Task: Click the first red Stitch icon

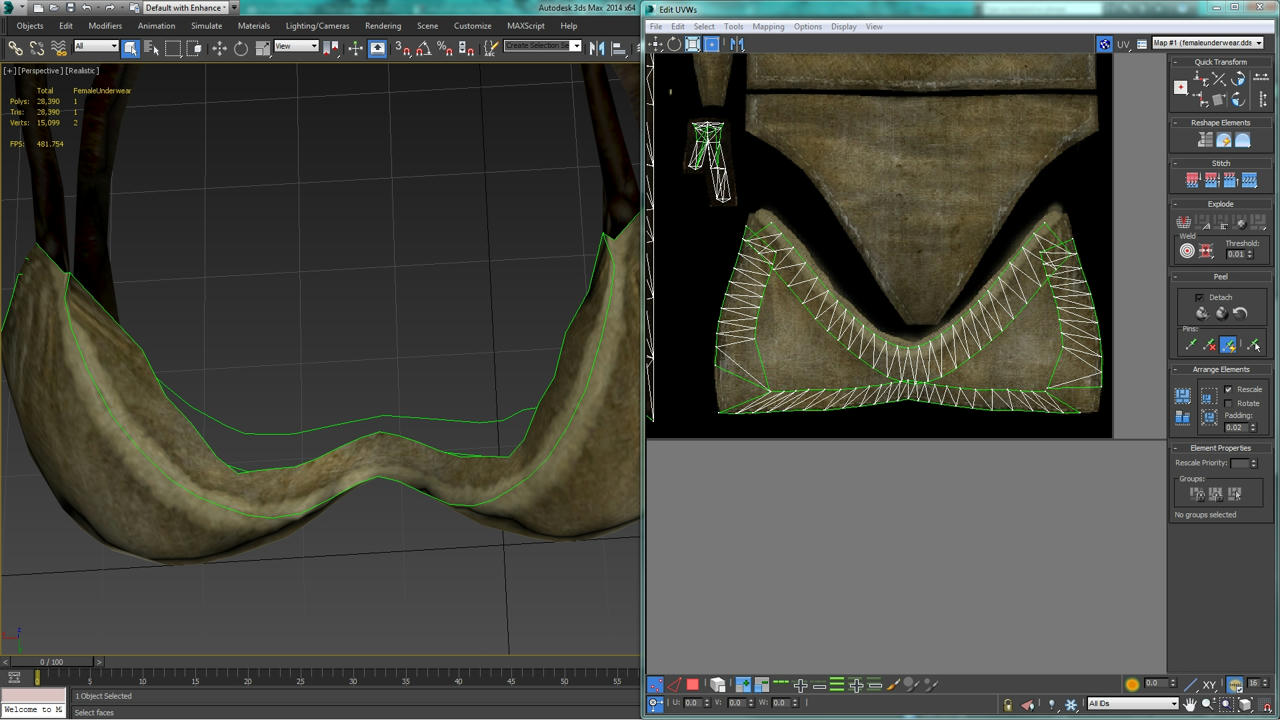Action: click(1192, 180)
